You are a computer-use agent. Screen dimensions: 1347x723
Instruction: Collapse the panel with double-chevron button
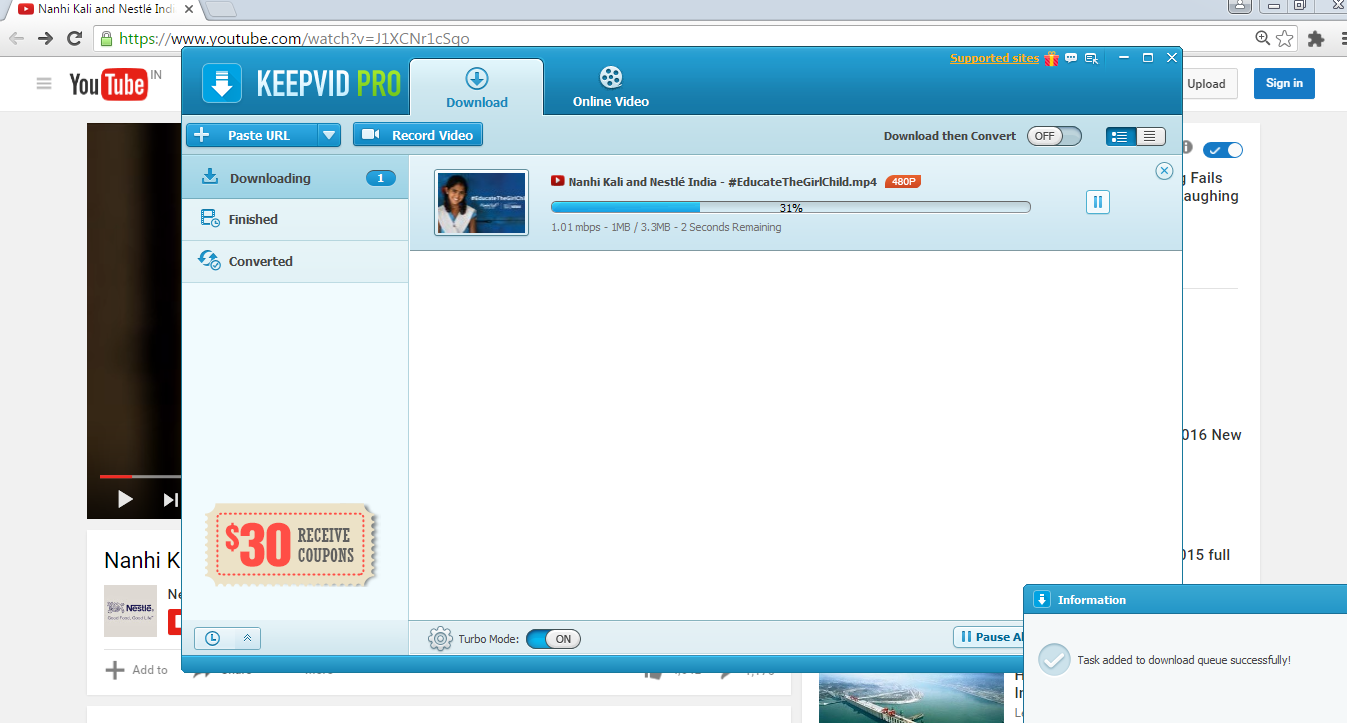click(x=247, y=638)
